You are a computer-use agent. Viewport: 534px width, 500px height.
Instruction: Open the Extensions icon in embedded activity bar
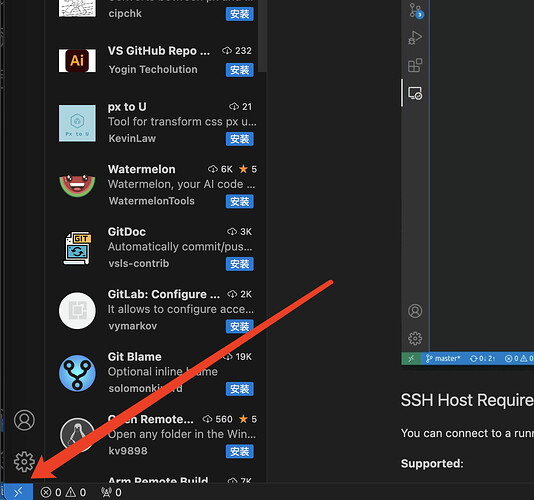[415, 65]
